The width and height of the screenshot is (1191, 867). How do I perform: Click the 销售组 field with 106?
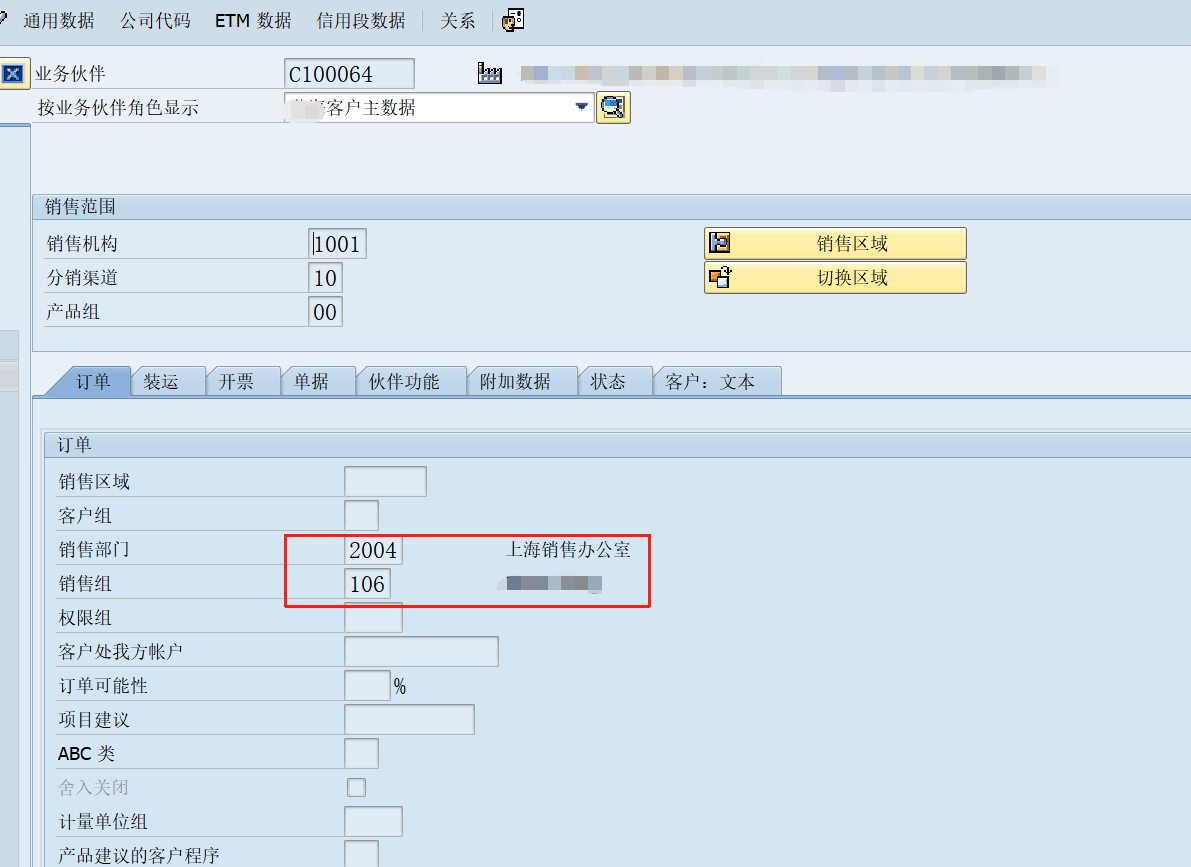pos(368,584)
